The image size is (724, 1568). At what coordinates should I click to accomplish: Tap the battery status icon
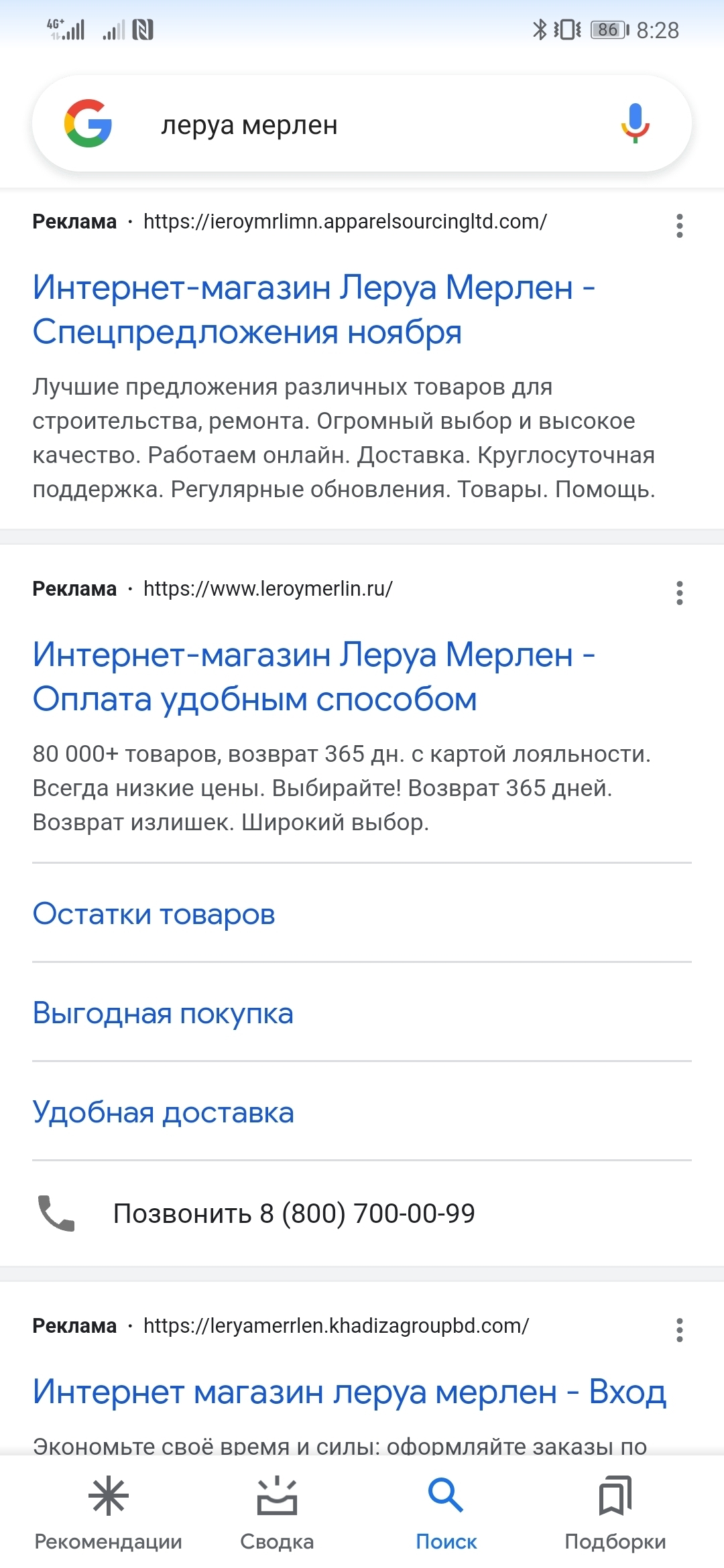609,30
